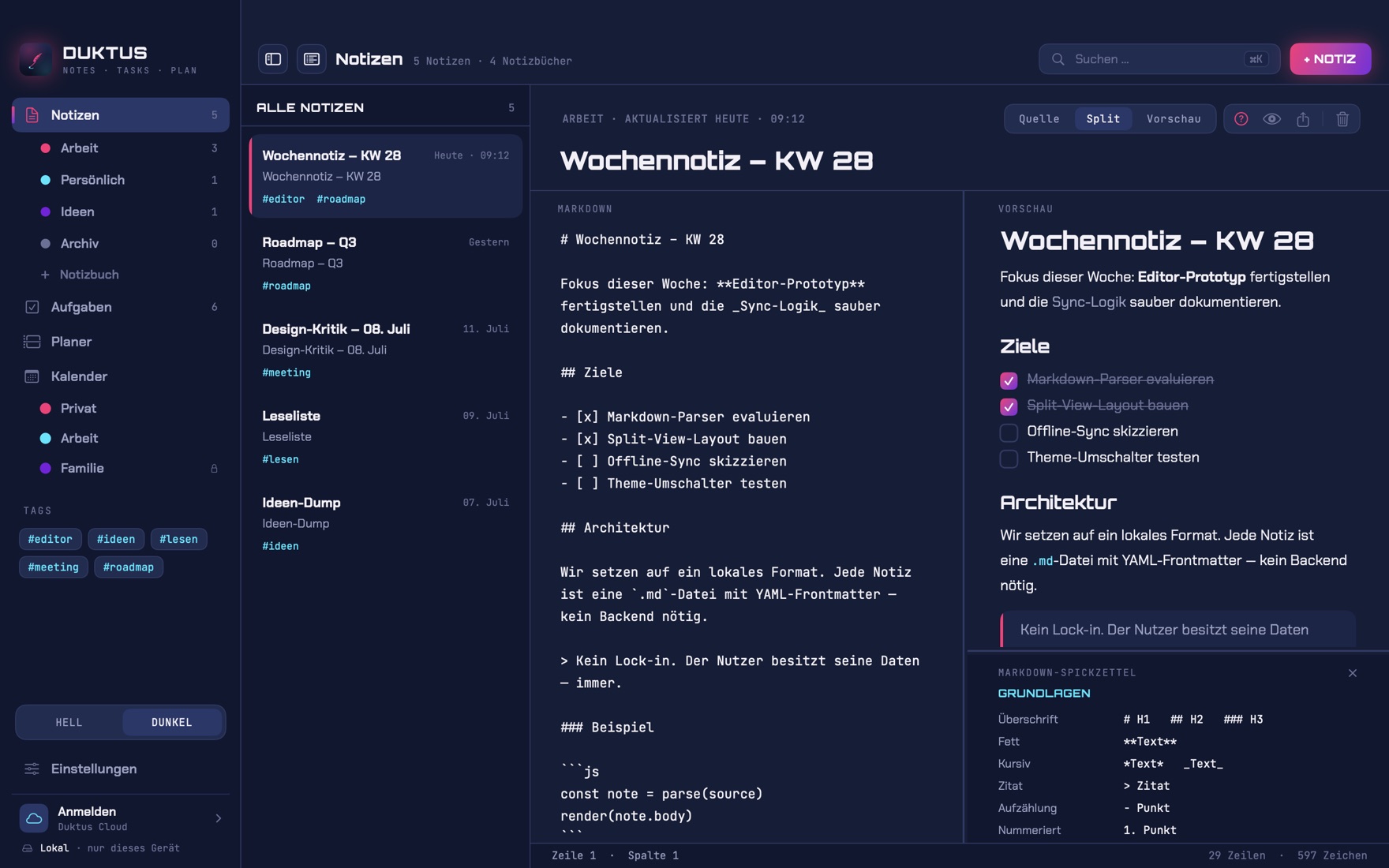Delete note with the trash icon
Viewport: 1389px width, 868px height.
pyautogui.click(x=1342, y=119)
